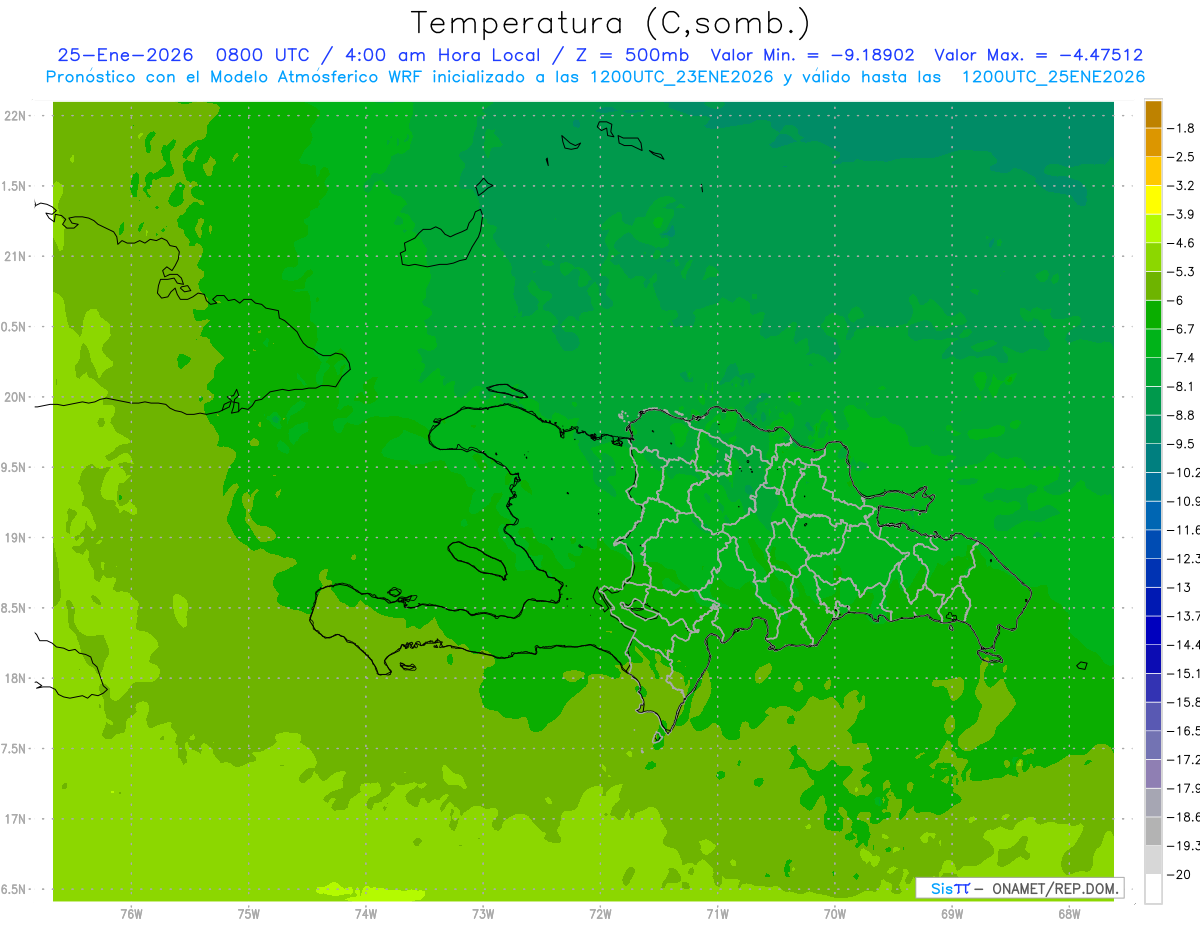1200x927 pixels.
Task: Click the "-3.9" legend value
Action: 1181,214
